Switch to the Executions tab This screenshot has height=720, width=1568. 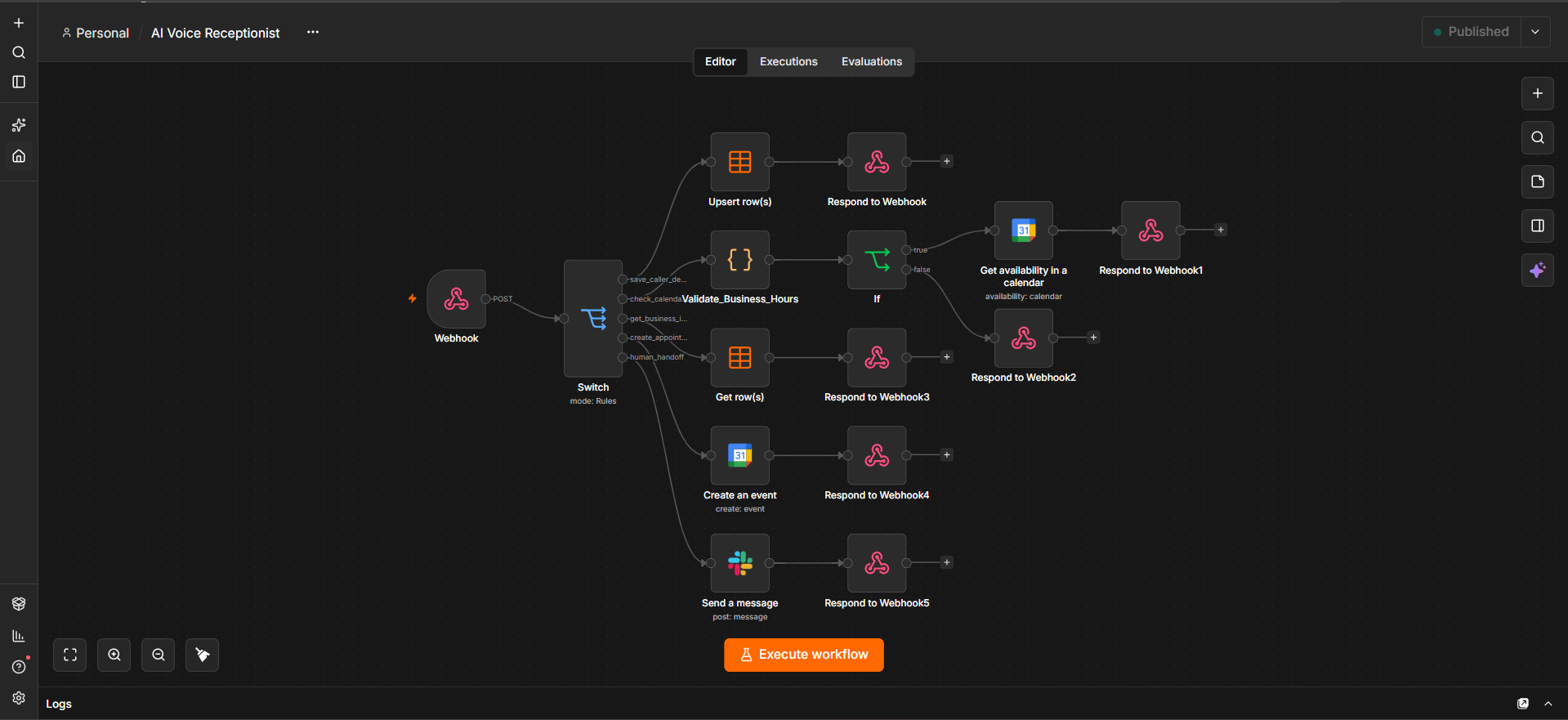788,61
